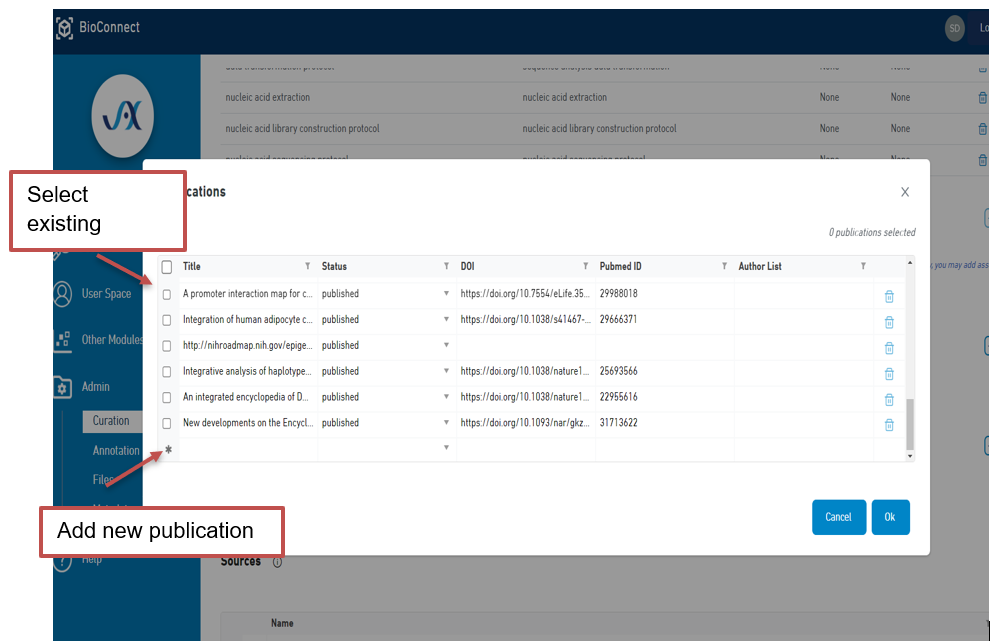The height and width of the screenshot is (641, 990).
Task: Cancel the publications dialog
Action: coord(839,517)
